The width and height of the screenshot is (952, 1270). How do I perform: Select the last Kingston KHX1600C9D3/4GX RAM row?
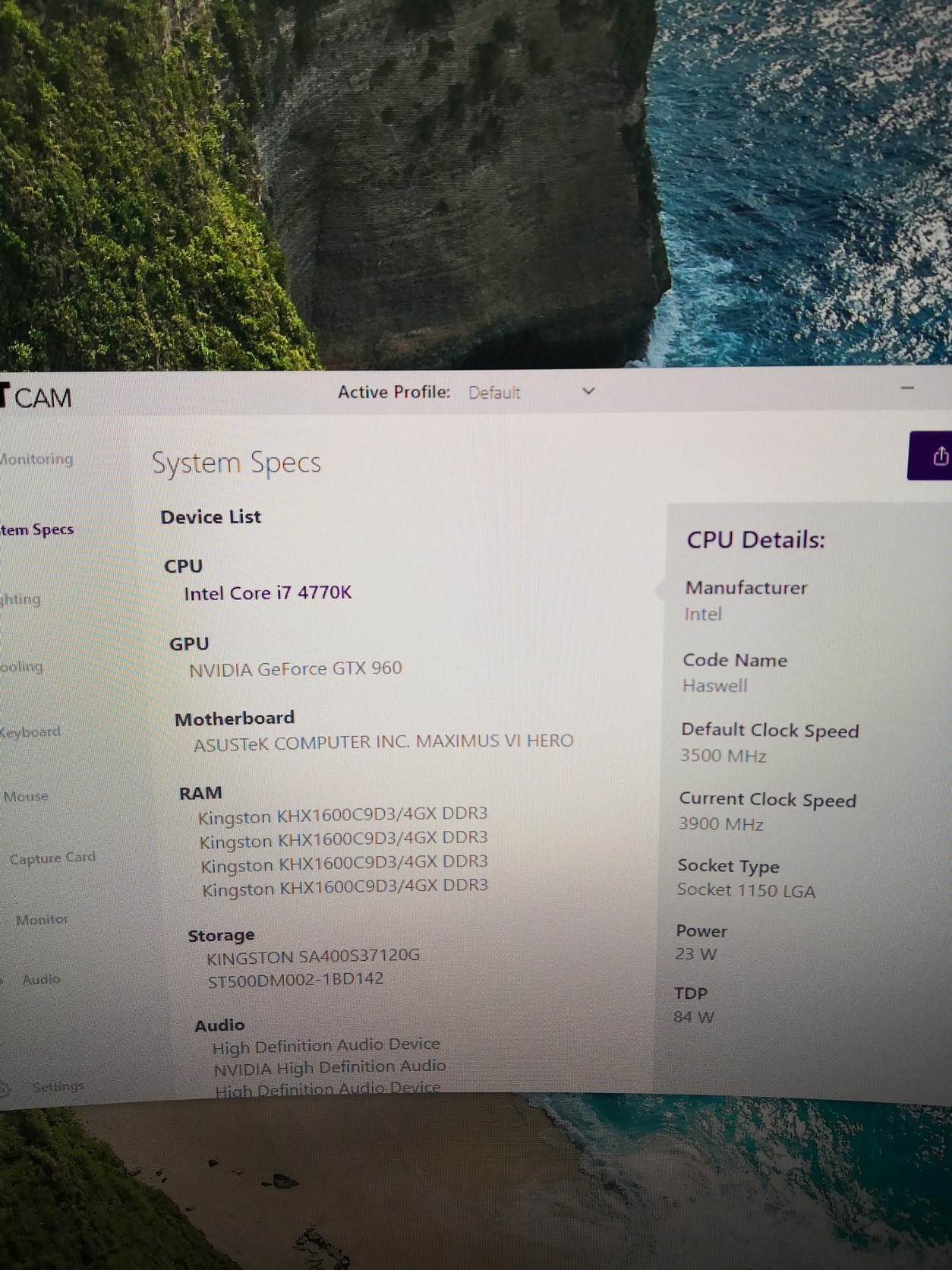pyautogui.click(x=345, y=887)
